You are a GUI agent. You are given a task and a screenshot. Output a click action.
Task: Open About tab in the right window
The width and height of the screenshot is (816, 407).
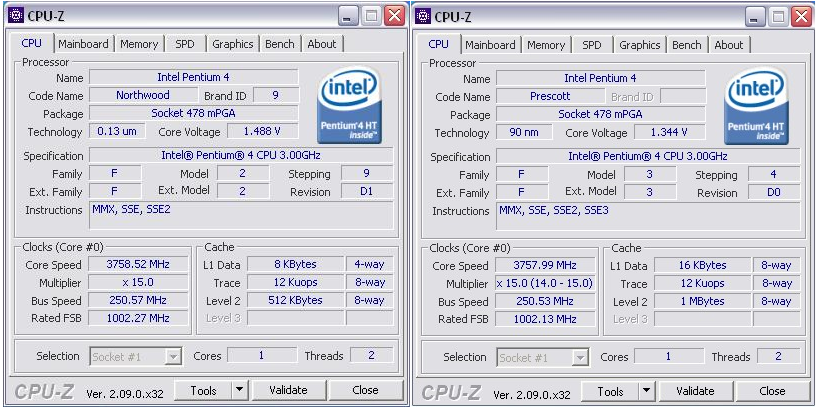click(x=729, y=45)
